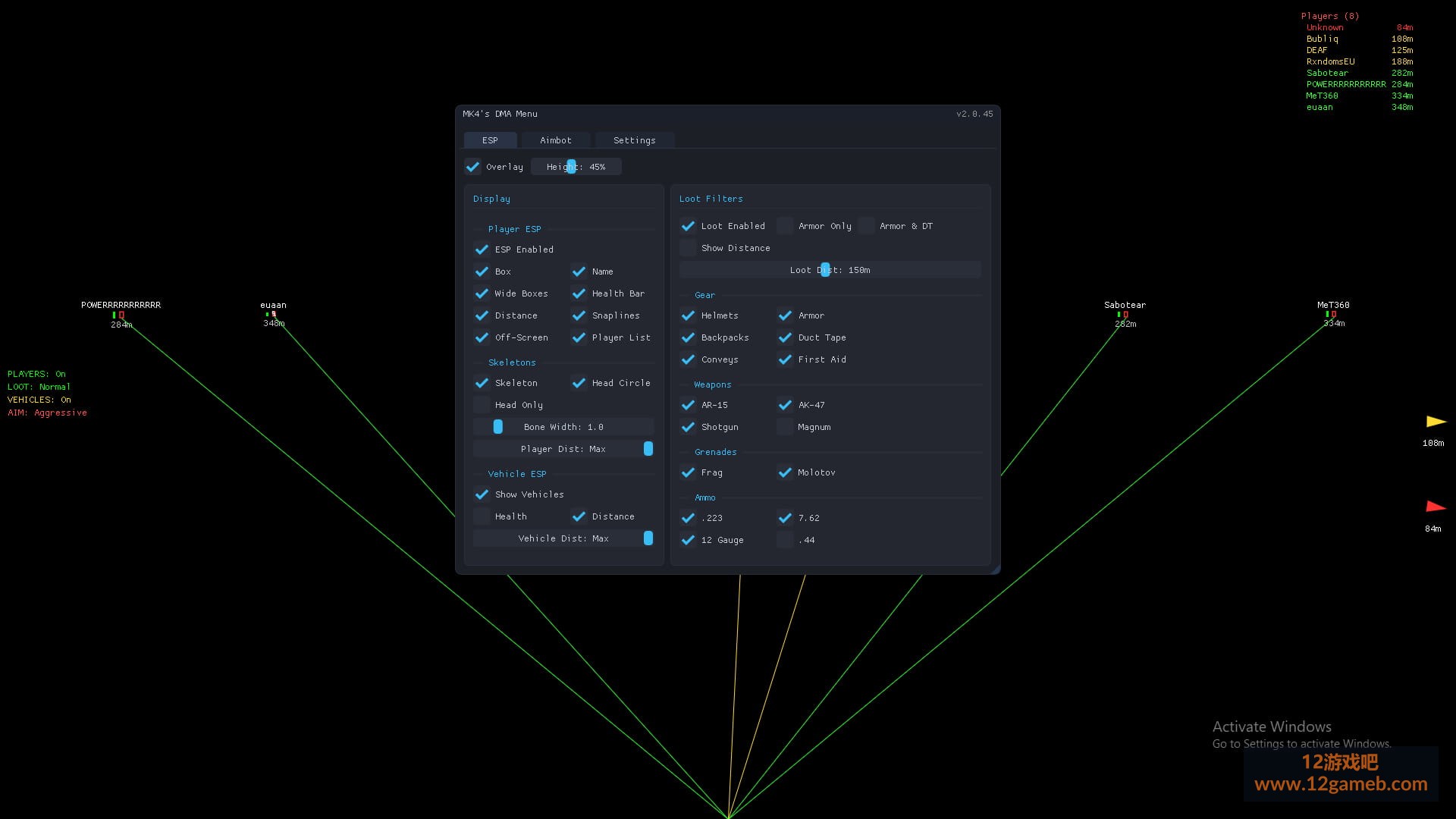Switch to the Aimbot tab
This screenshot has height=819, width=1456.
pyautogui.click(x=556, y=140)
